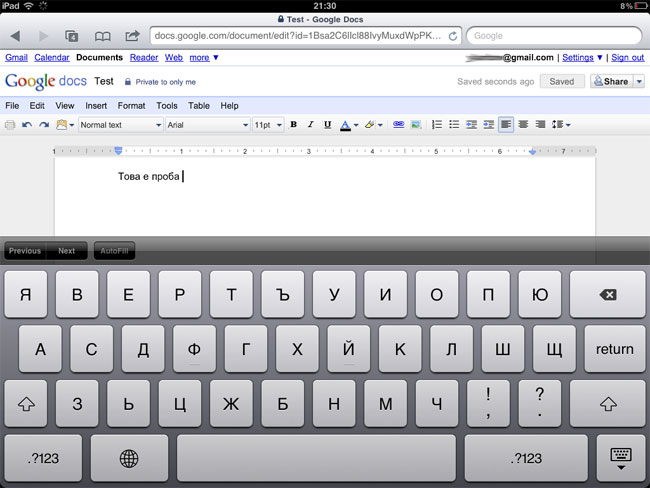This screenshot has width=650, height=488.
Task: Open the Insert menu
Action: click(96, 106)
